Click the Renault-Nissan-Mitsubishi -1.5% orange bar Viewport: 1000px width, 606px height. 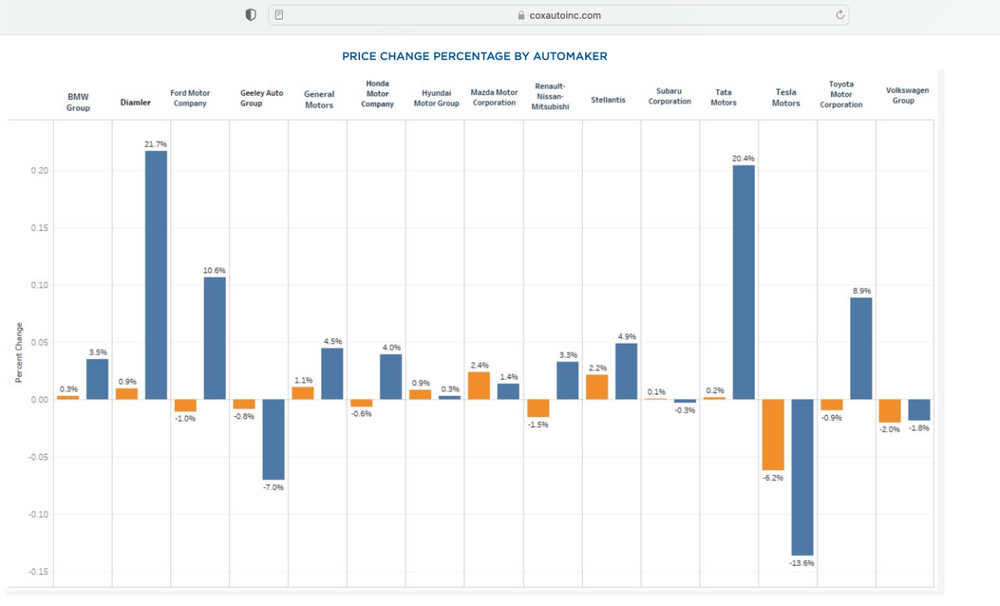(x=538, y=408)
